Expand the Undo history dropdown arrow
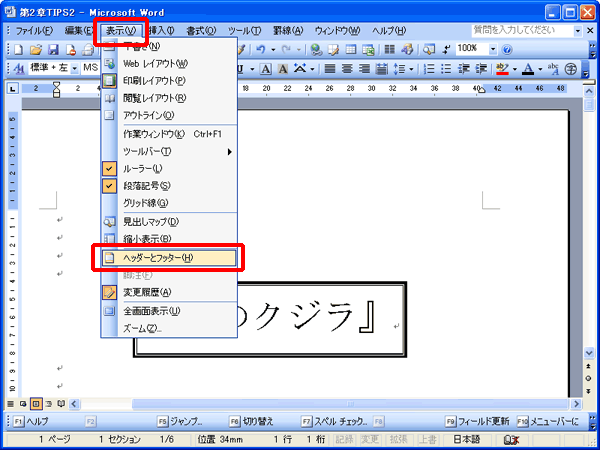This screenshot has height=450, width=600. [274, 50]
